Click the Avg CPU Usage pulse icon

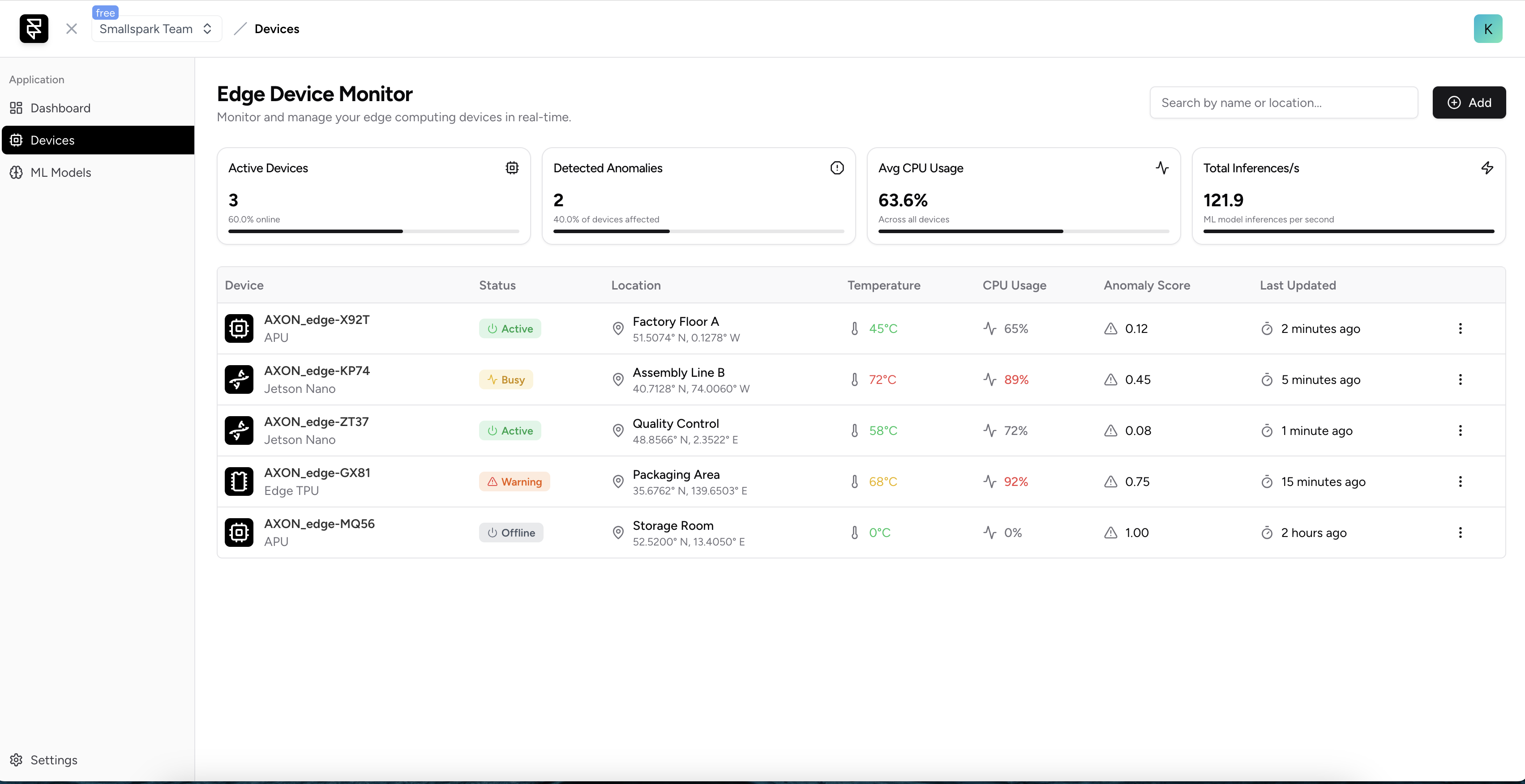tap(1163, 168)
